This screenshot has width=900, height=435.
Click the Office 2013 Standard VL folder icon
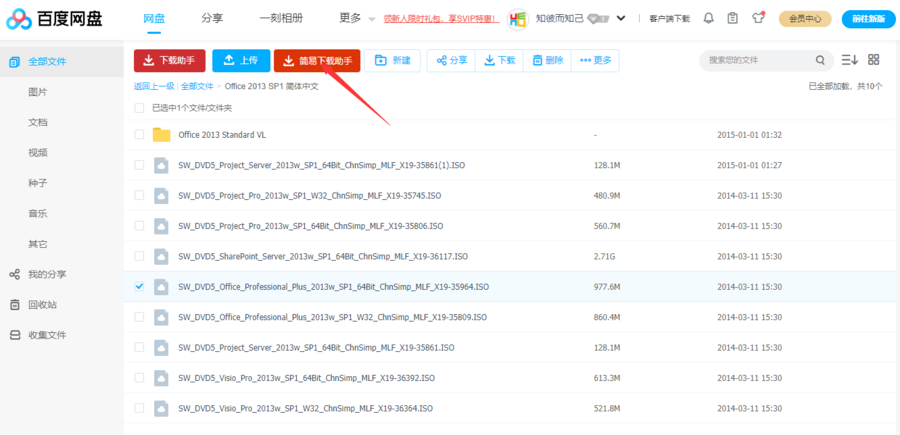[x=162, y=135]
